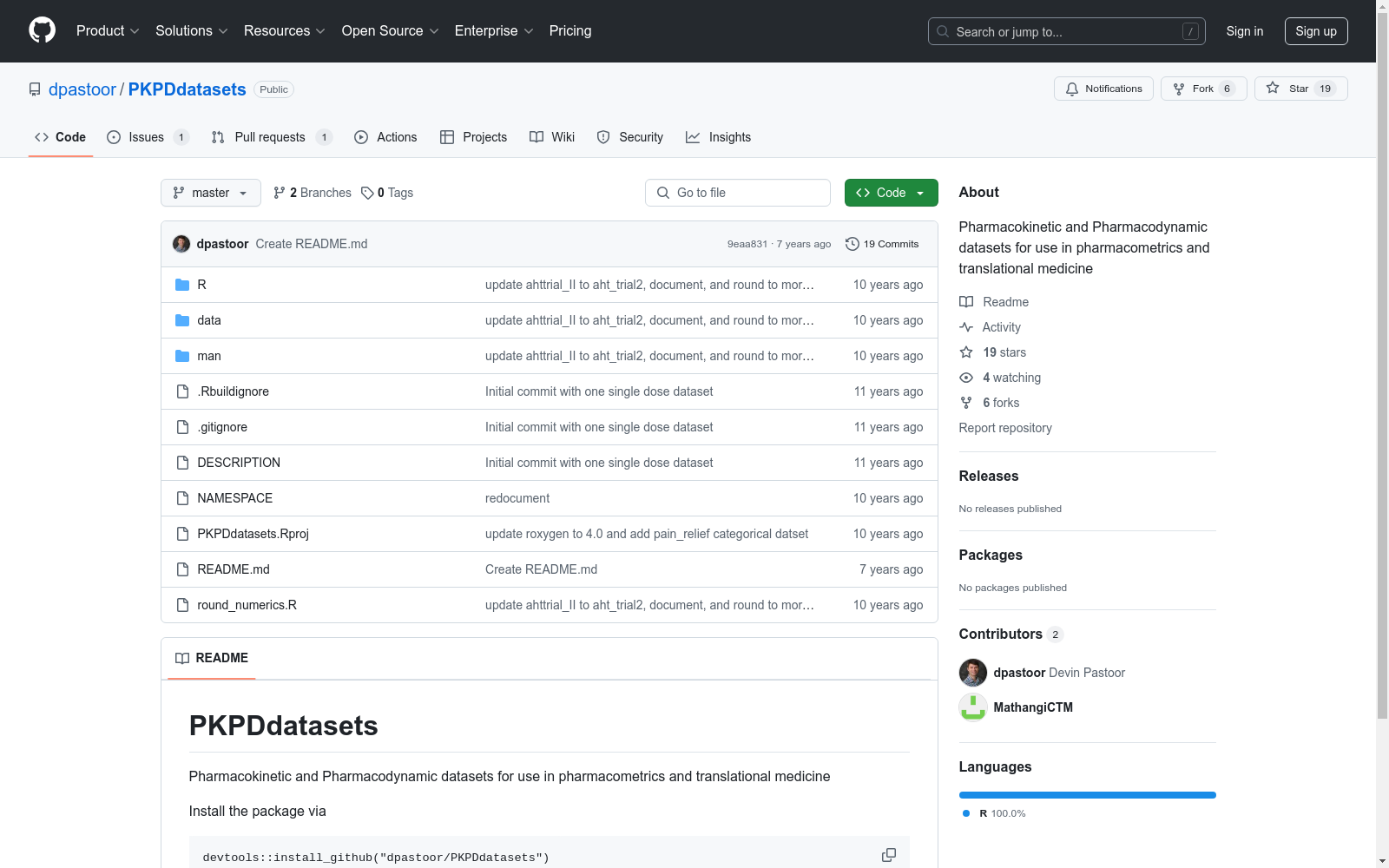Click Devin Pastoor's contributor avatar
The height and width of the screenshot is (868, 1389).
pos(973,673)
